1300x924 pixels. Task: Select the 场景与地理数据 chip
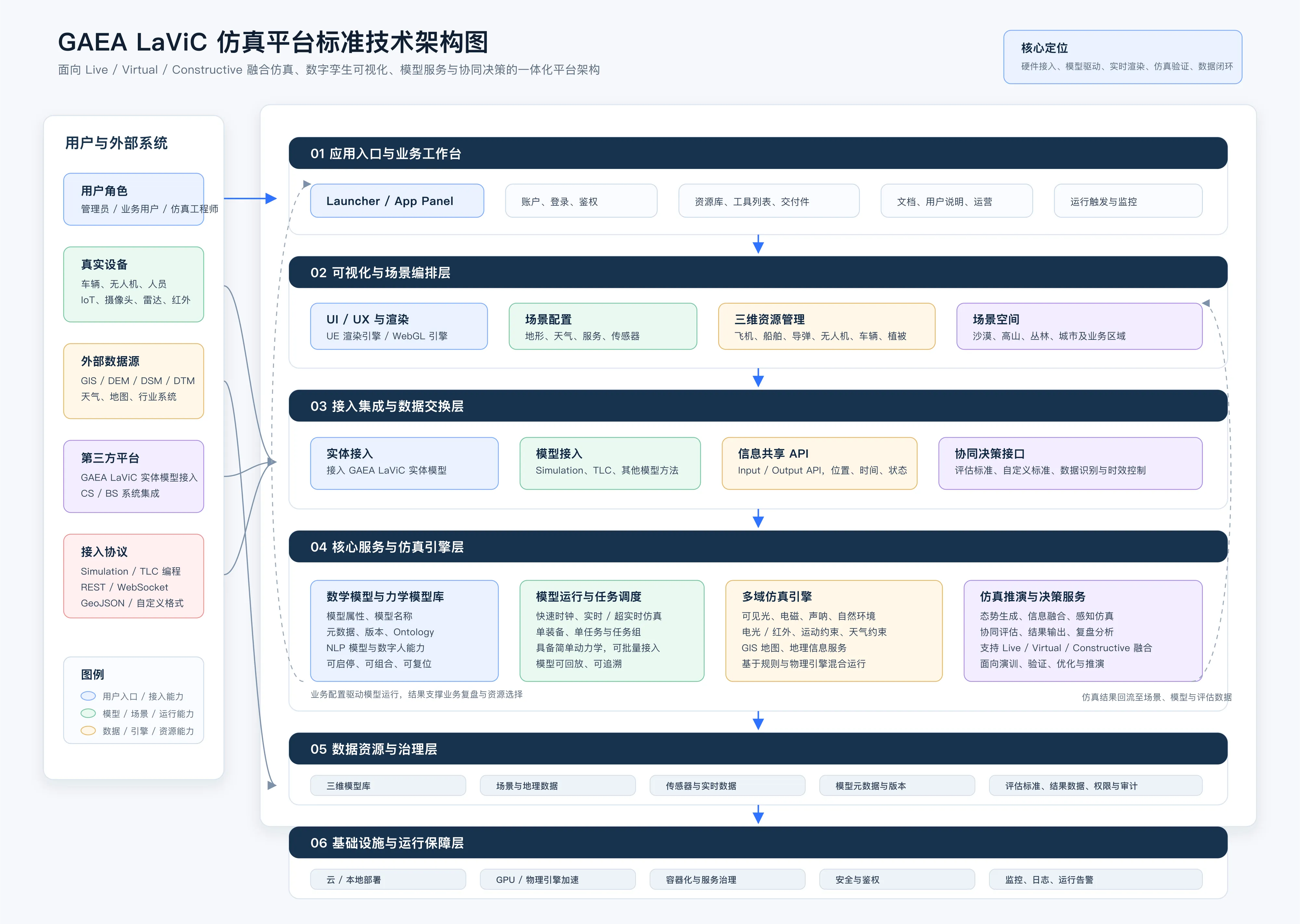tap(558, 786)
